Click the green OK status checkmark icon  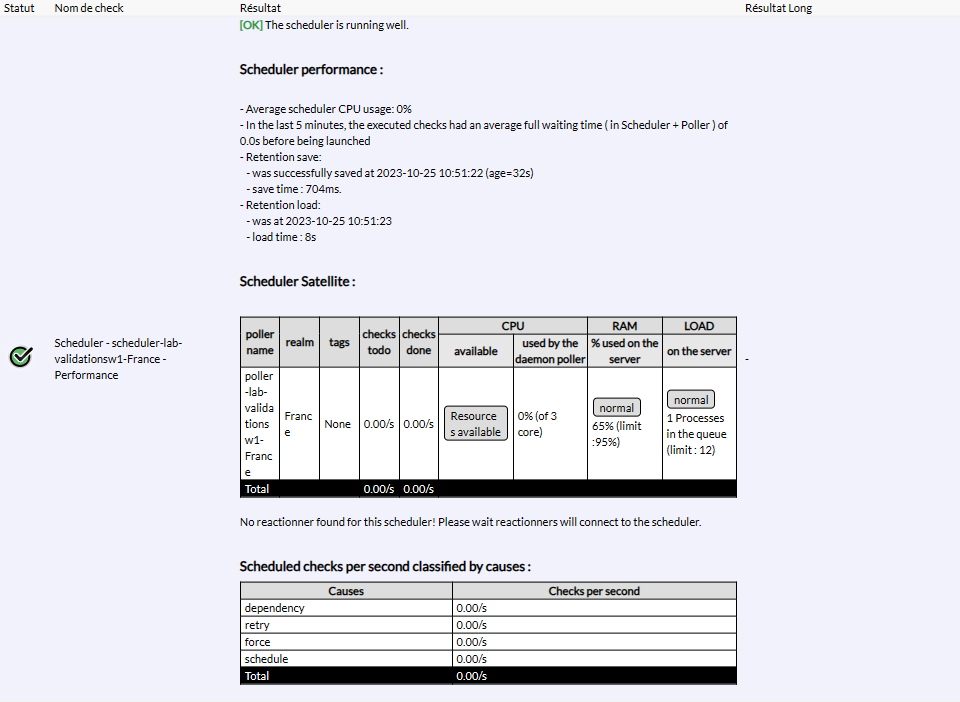click(20, 357)
